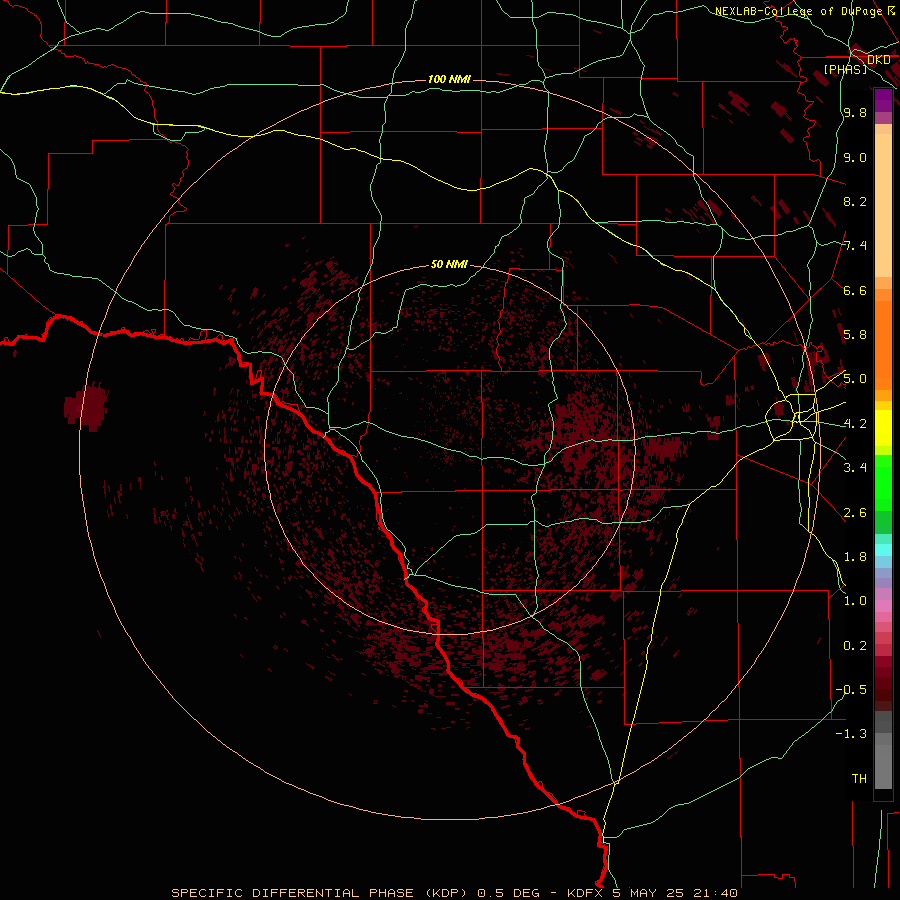
Task: Select the 1.8 scale label
Action: 855,557
